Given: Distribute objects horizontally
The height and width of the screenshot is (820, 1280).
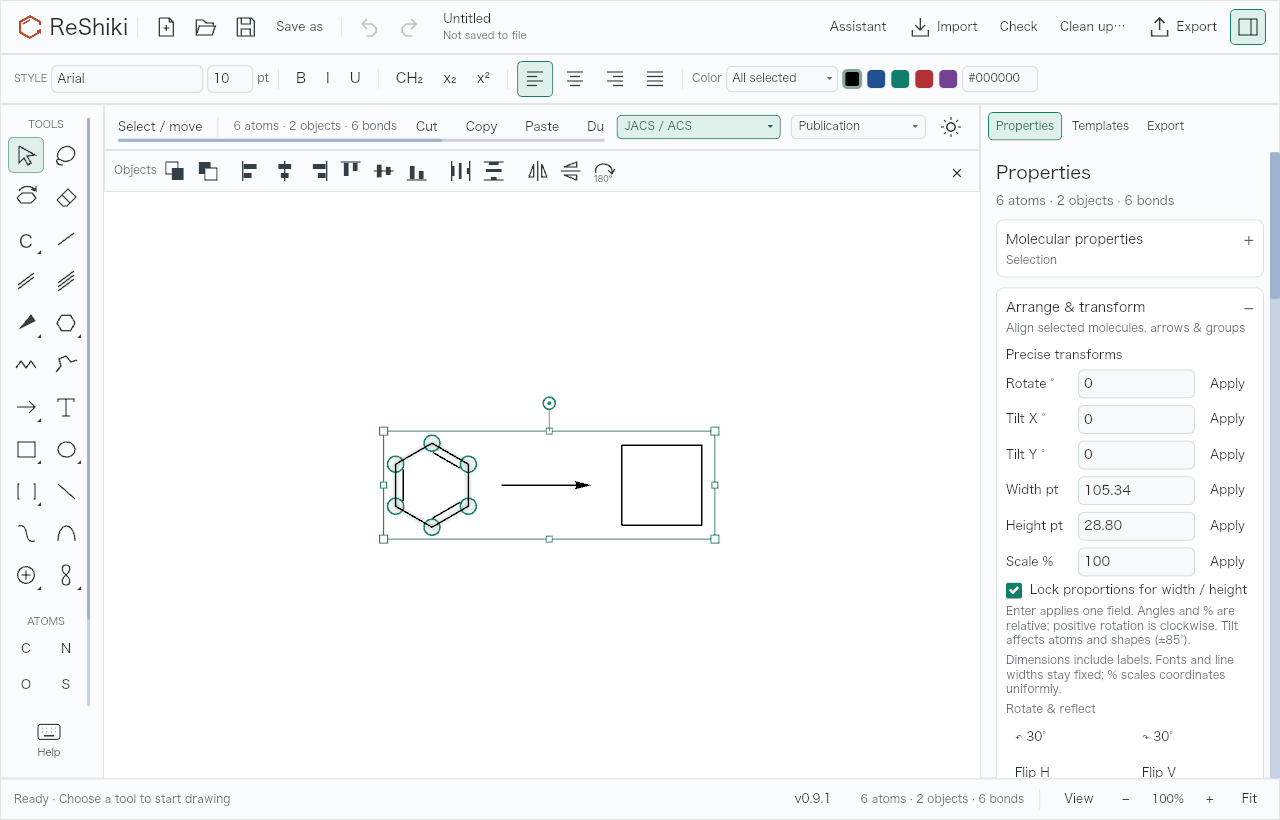Looking at the screenshot, I should click(x=460, y=171).
